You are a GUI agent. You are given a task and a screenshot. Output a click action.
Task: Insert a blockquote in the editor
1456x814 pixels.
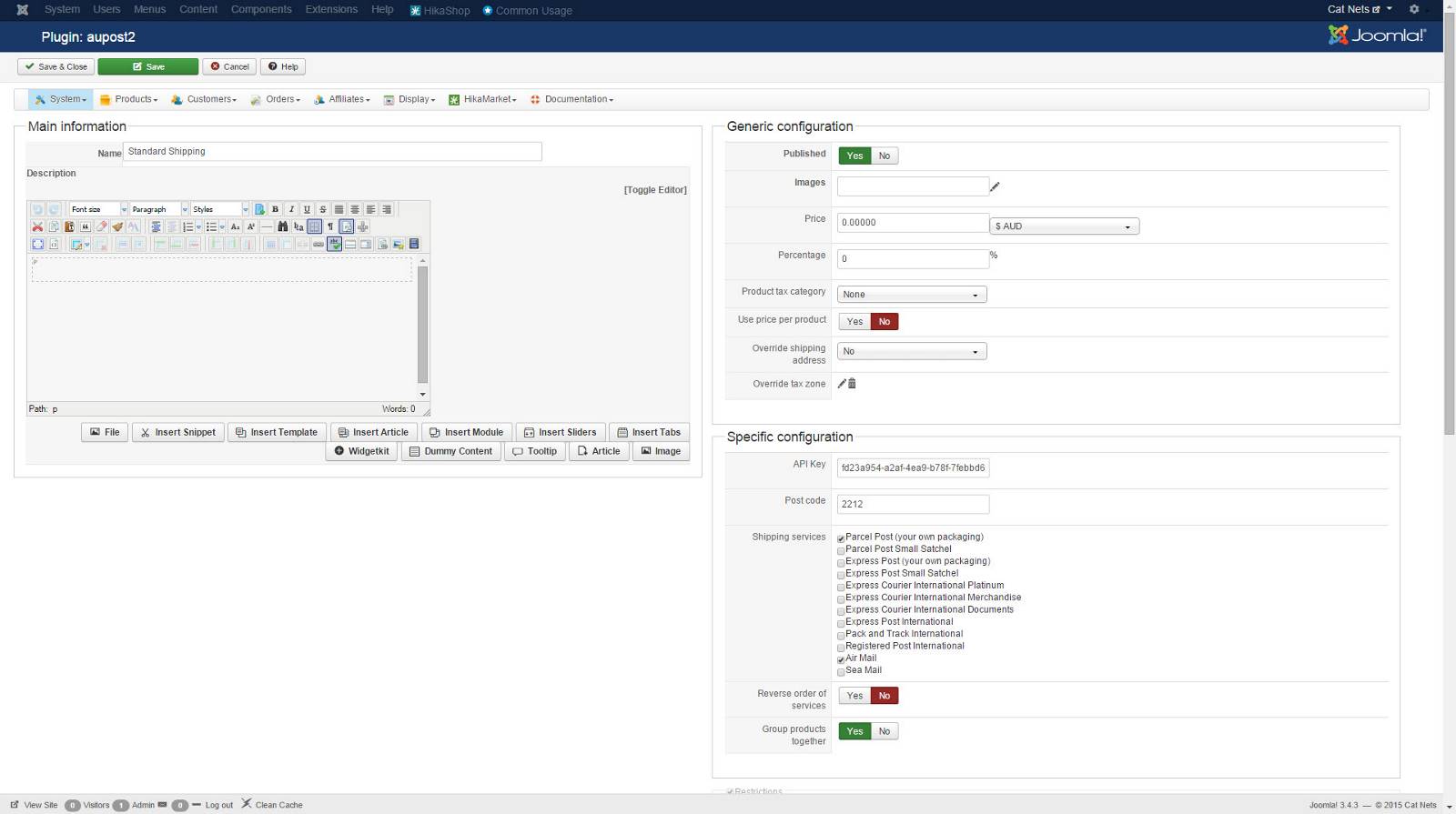pyautogui.click(x=86, y=226)
